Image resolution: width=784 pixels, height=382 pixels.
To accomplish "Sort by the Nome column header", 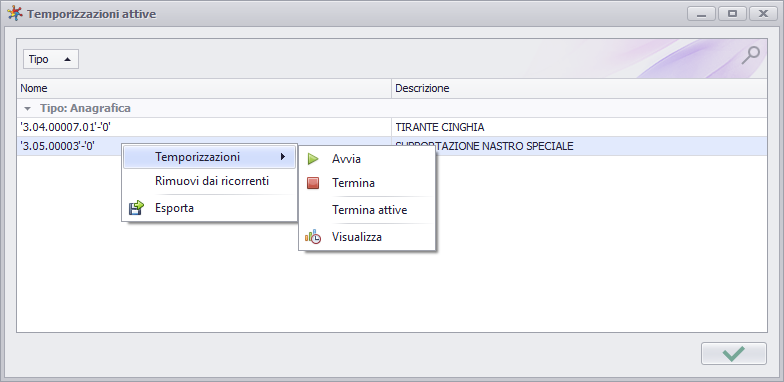I will 204,88.
